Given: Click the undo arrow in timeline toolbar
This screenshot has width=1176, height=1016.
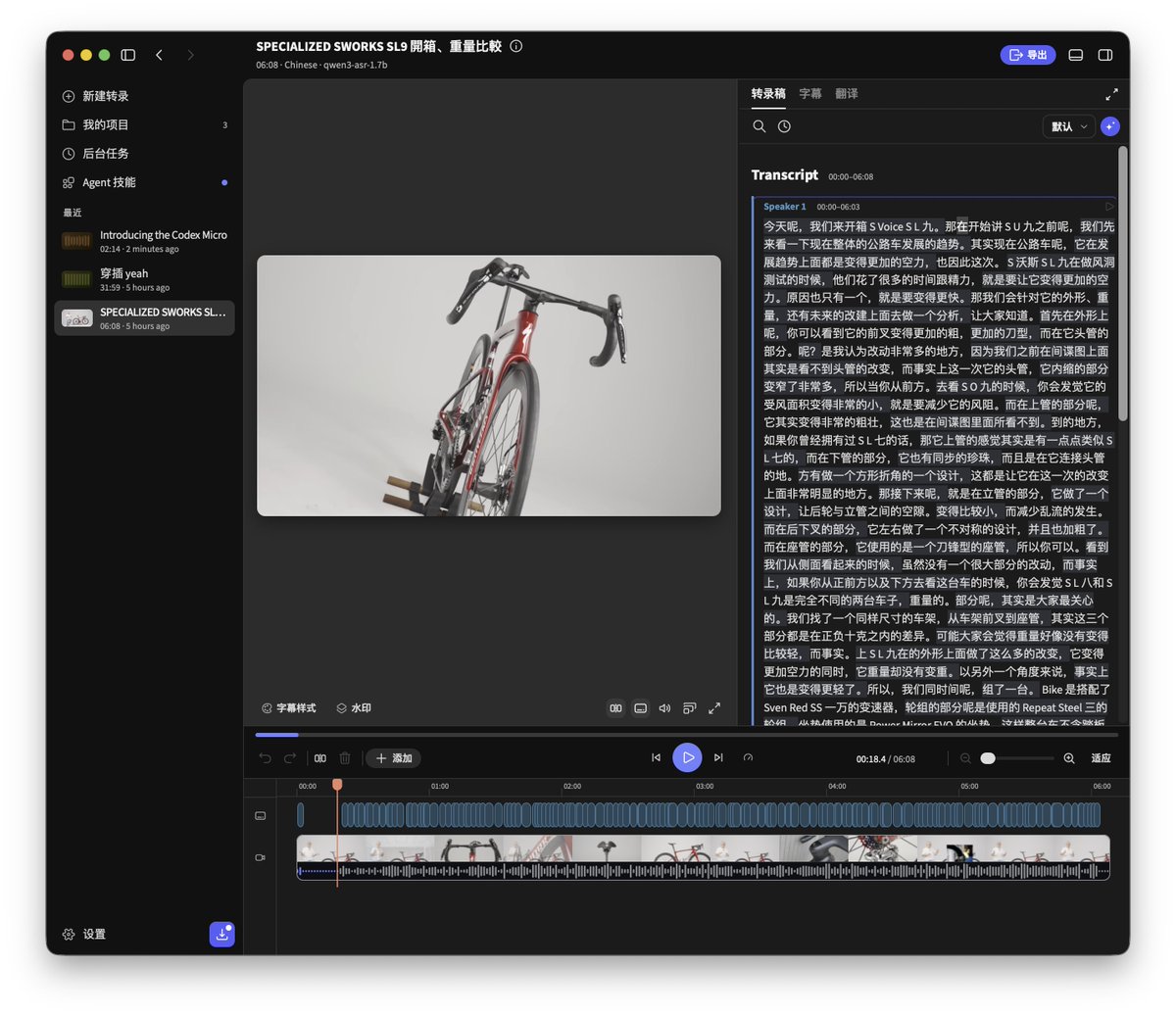Looking at the screenshot, I should [265, 758].
